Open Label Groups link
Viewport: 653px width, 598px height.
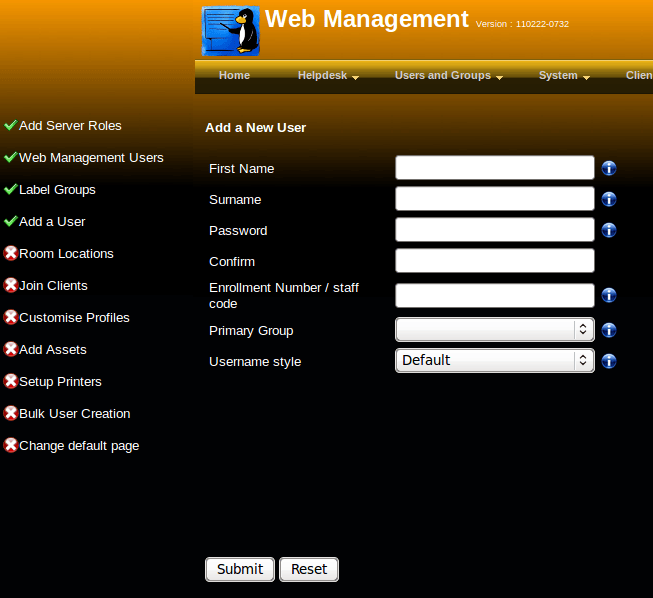pos(57,190)
